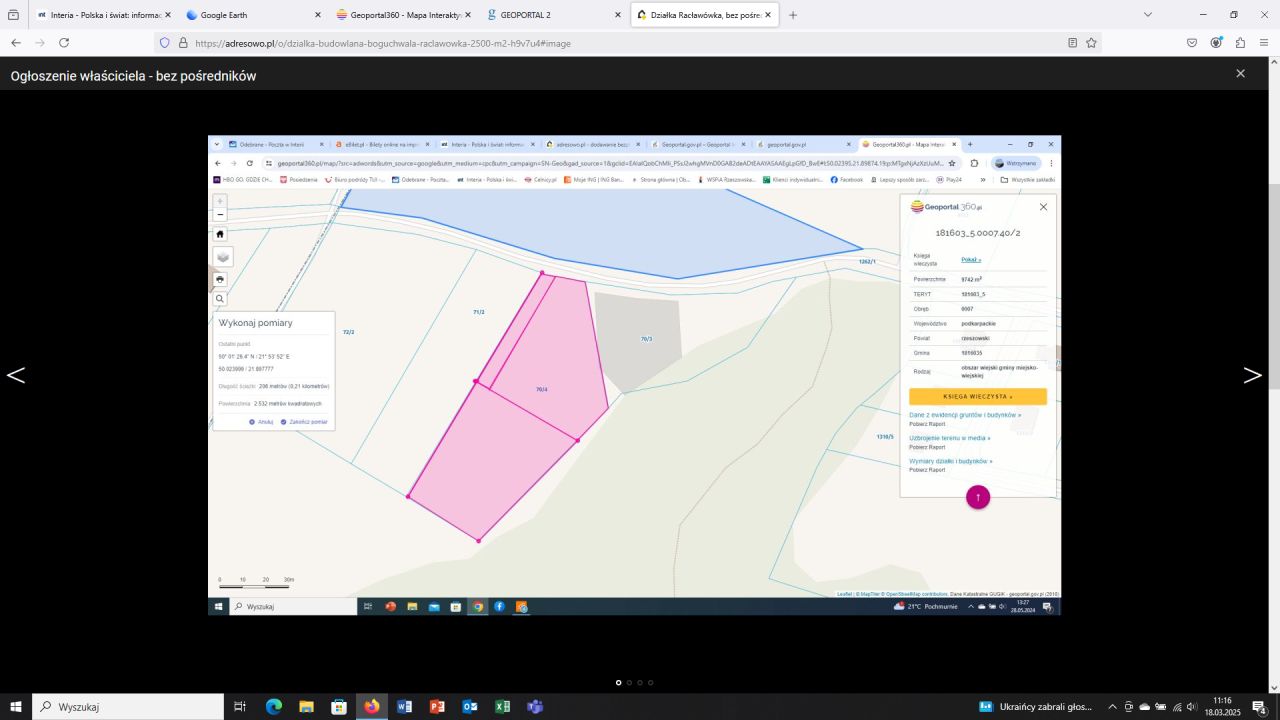Go back to the previous page

[16, 43]
